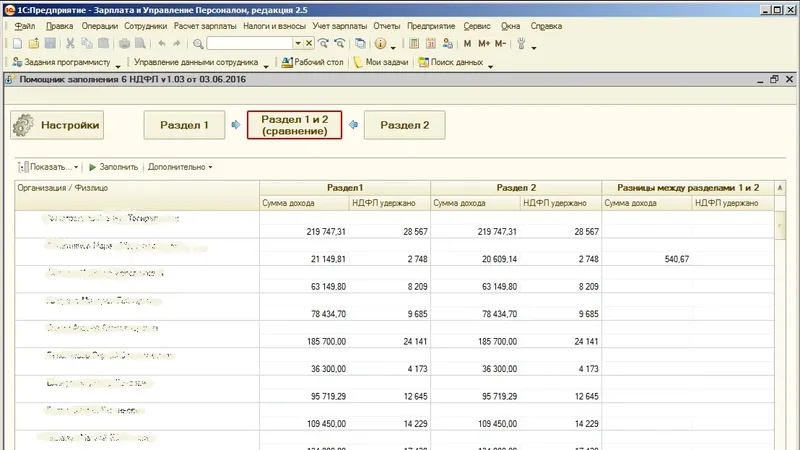The width and height of the screenshot is (800, 450).
Task: Open the Отчеты menu
Action: [x=387, y=26]
